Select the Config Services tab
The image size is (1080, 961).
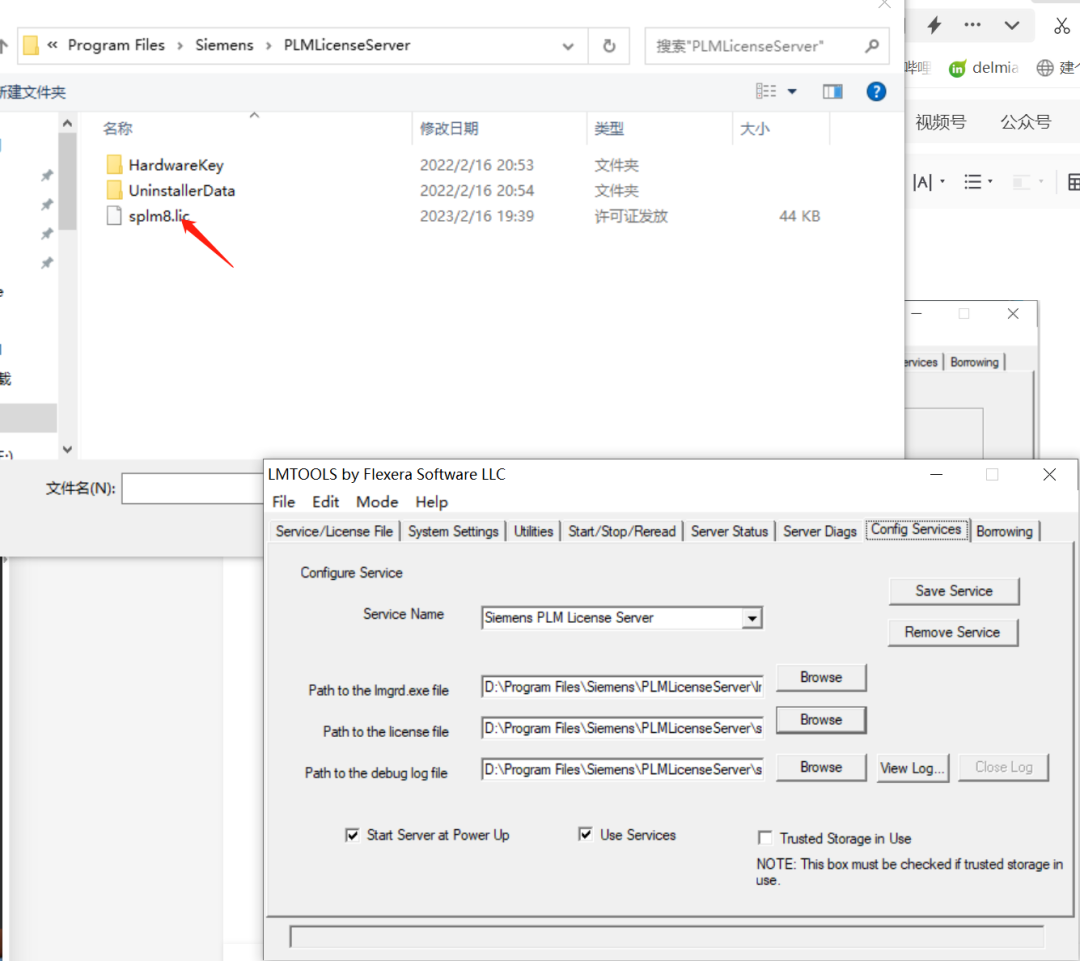(x=916, y=529)
